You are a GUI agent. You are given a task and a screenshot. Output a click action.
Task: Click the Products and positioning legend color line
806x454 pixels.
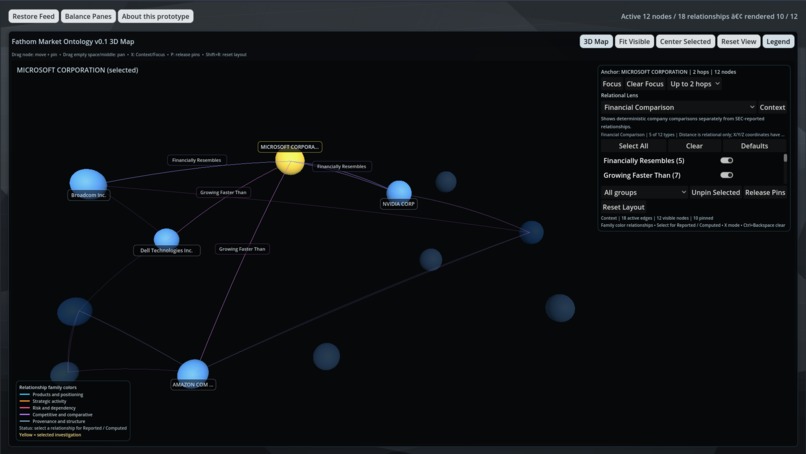[24, 395]
